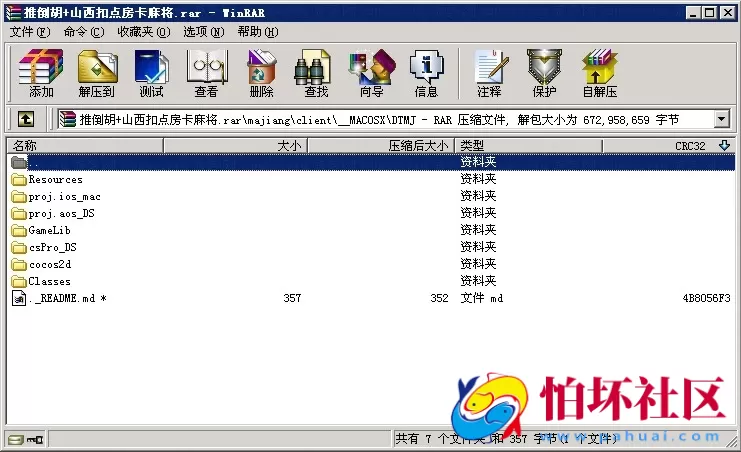Open the address path dropdown arrow
Viewport: 741px width, 452px height.
click(x=722, y=119)
